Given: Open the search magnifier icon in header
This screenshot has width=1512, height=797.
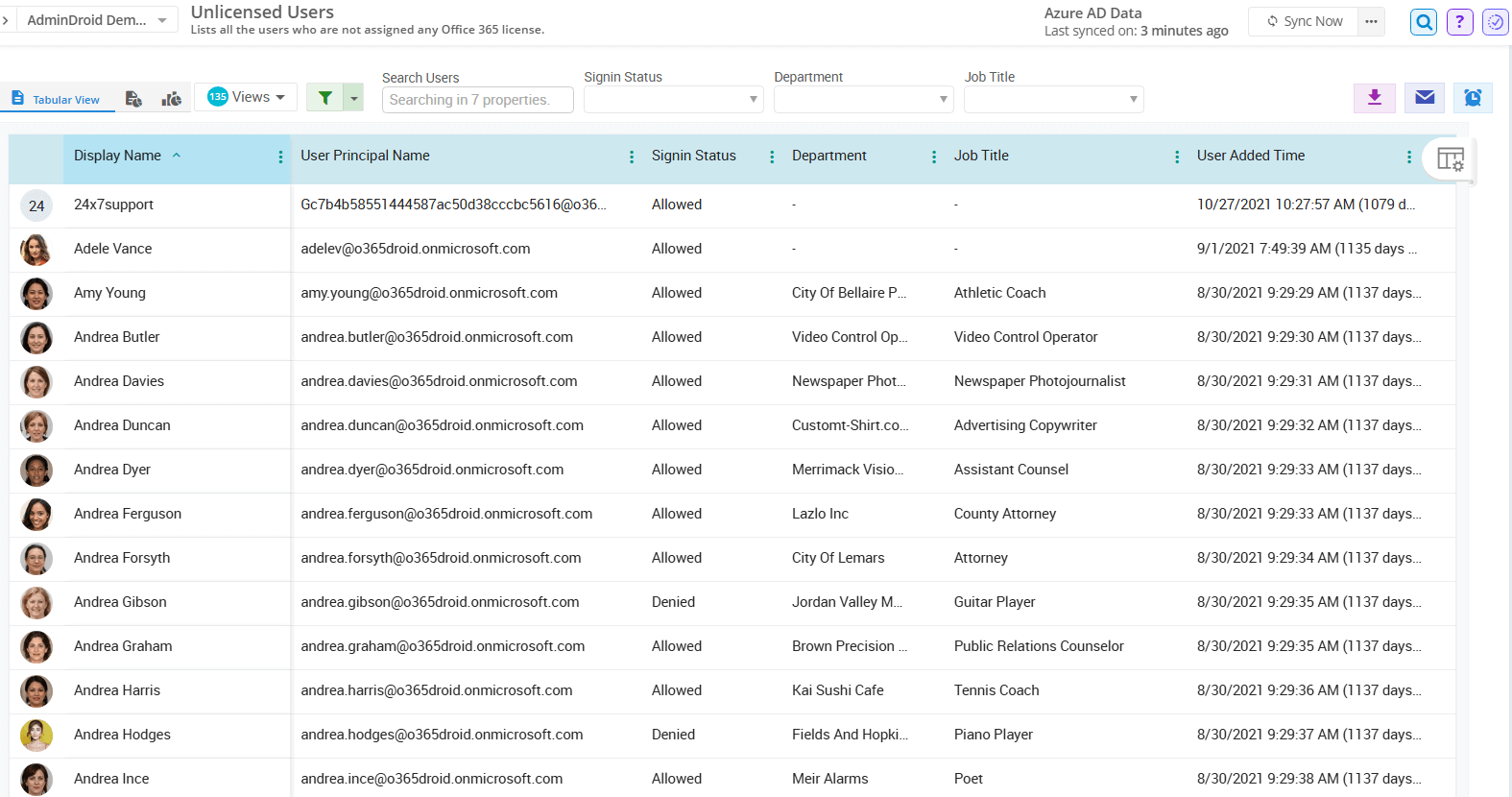Looking at the screenshot, I should point(1424,21).
